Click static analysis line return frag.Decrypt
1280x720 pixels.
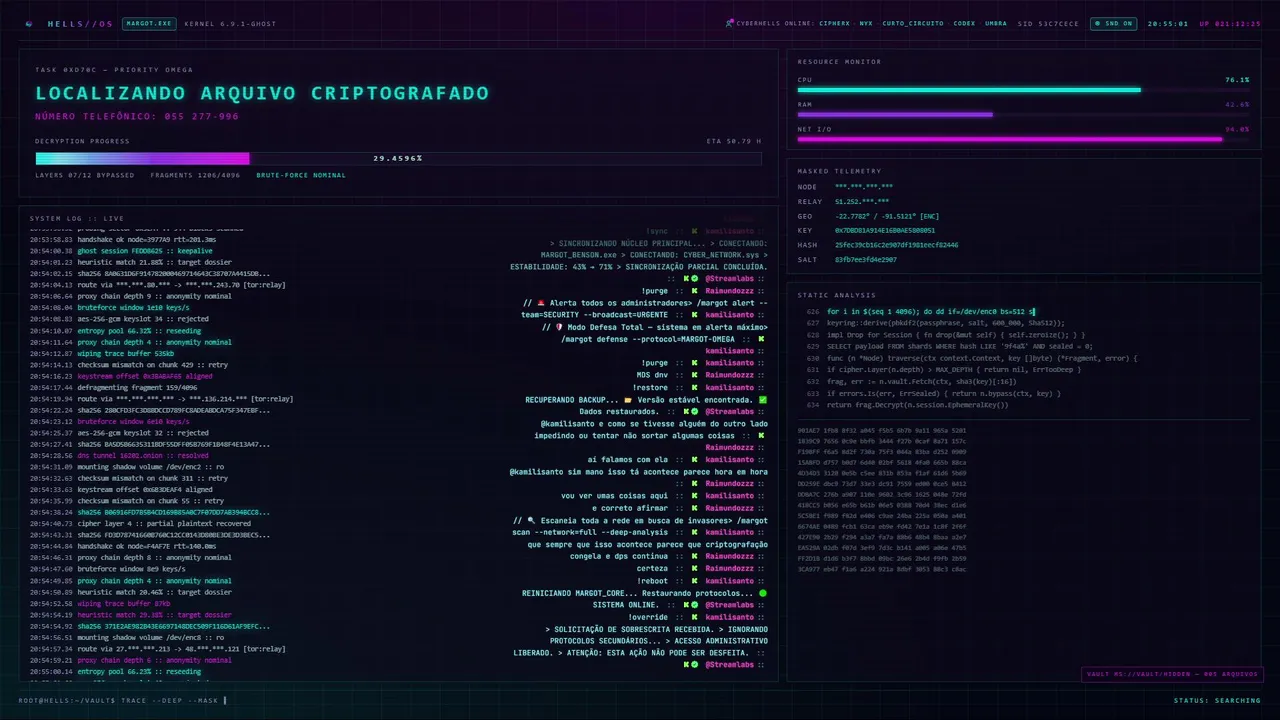pos(907,405)
